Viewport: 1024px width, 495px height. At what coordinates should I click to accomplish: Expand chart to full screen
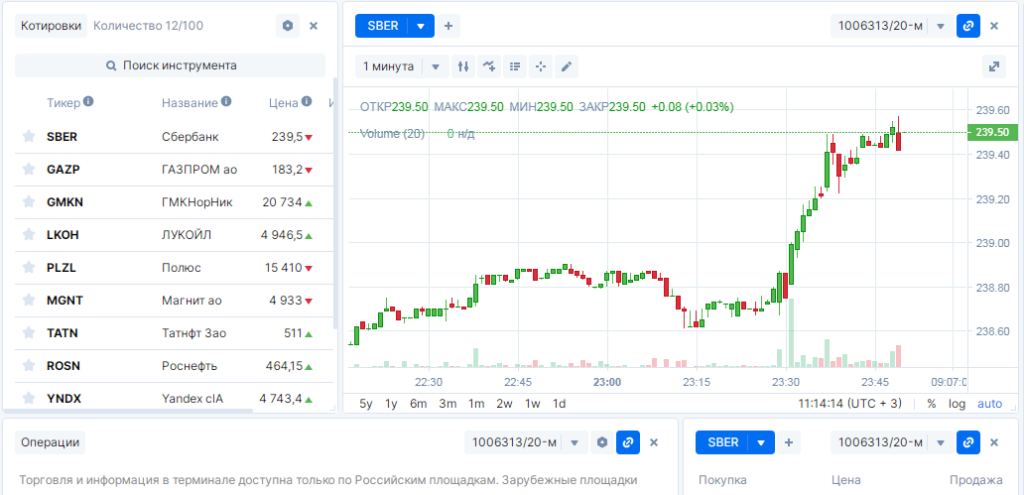[x=993, y=67]
